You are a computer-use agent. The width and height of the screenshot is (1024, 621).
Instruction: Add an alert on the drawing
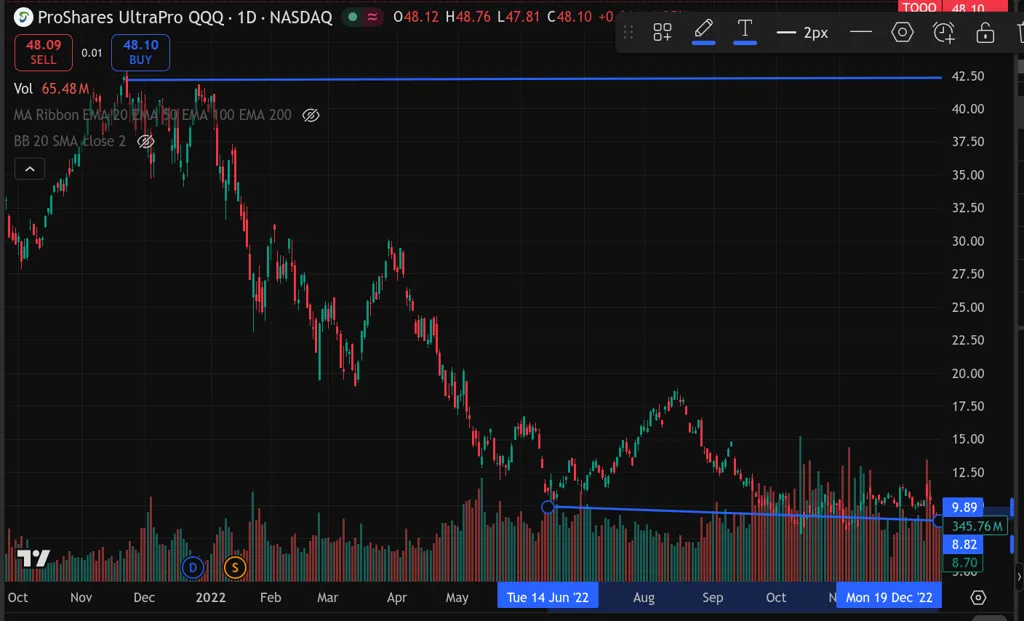point(944,33)
